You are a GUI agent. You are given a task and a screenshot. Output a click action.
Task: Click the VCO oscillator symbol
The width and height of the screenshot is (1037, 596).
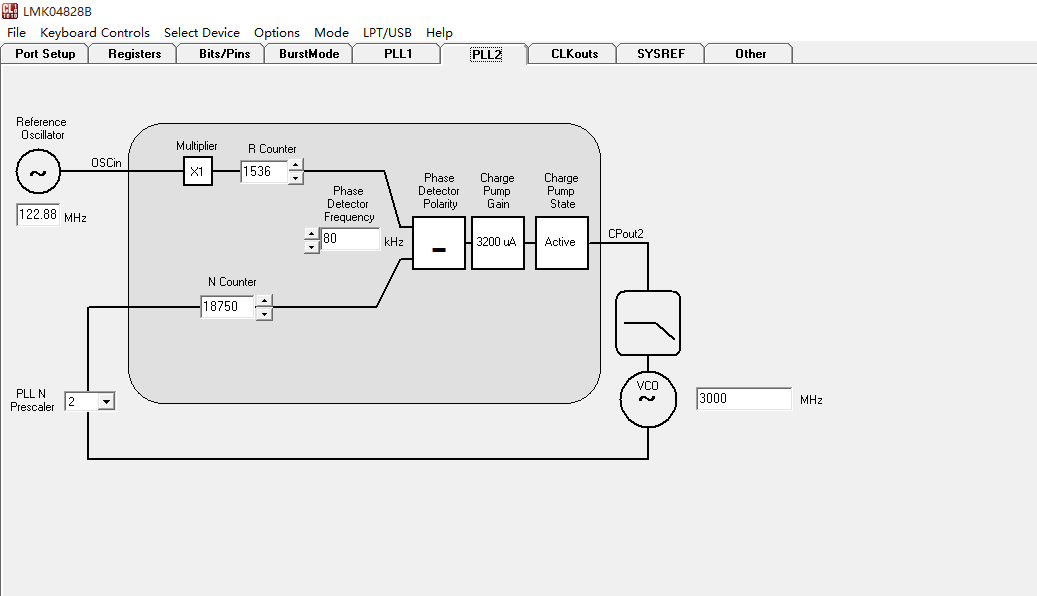tap(648, 400)
